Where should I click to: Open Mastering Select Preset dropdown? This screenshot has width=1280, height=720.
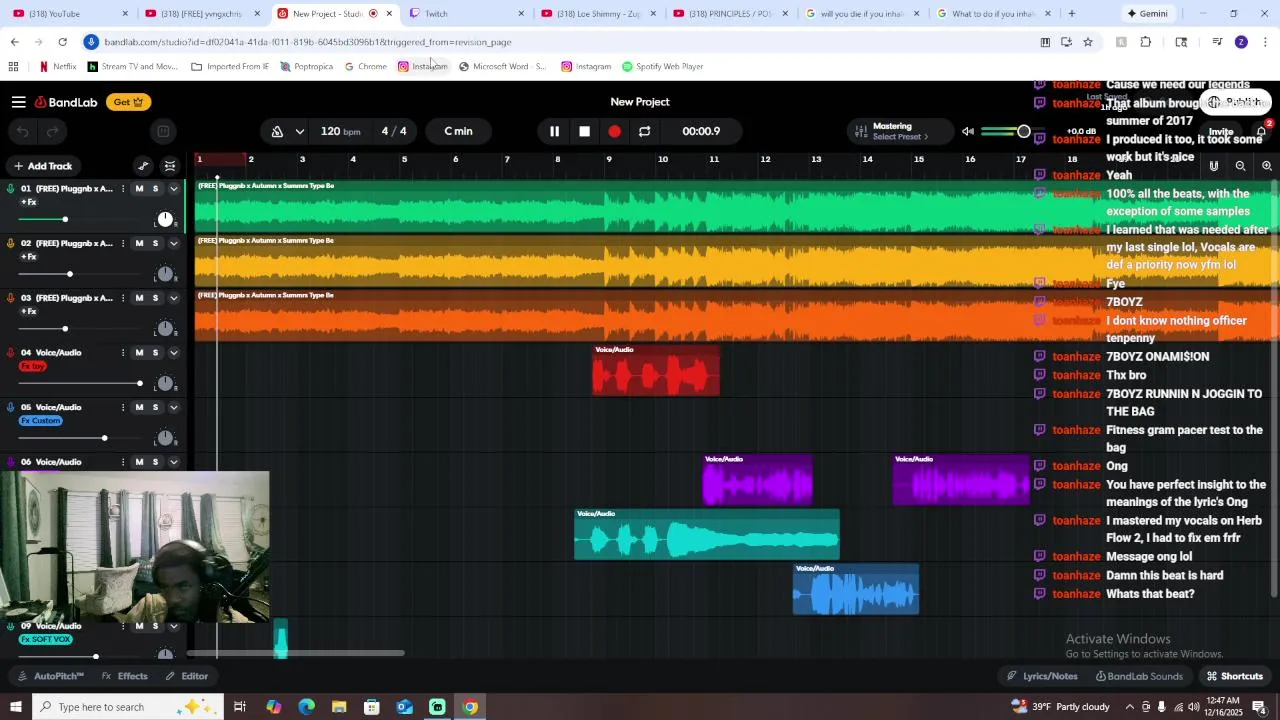click(x=900, y=137)
